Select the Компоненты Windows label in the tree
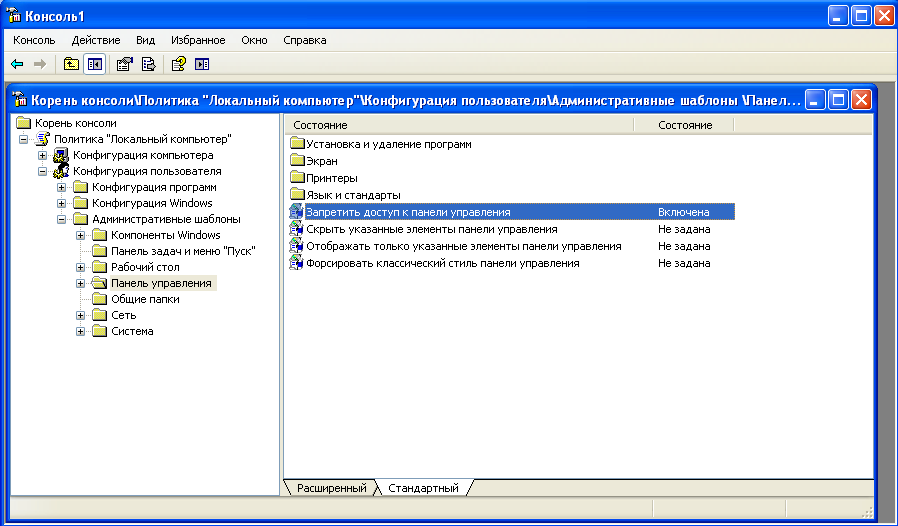The width and height of the screenshot is (898, 526). tap(166, 235)
